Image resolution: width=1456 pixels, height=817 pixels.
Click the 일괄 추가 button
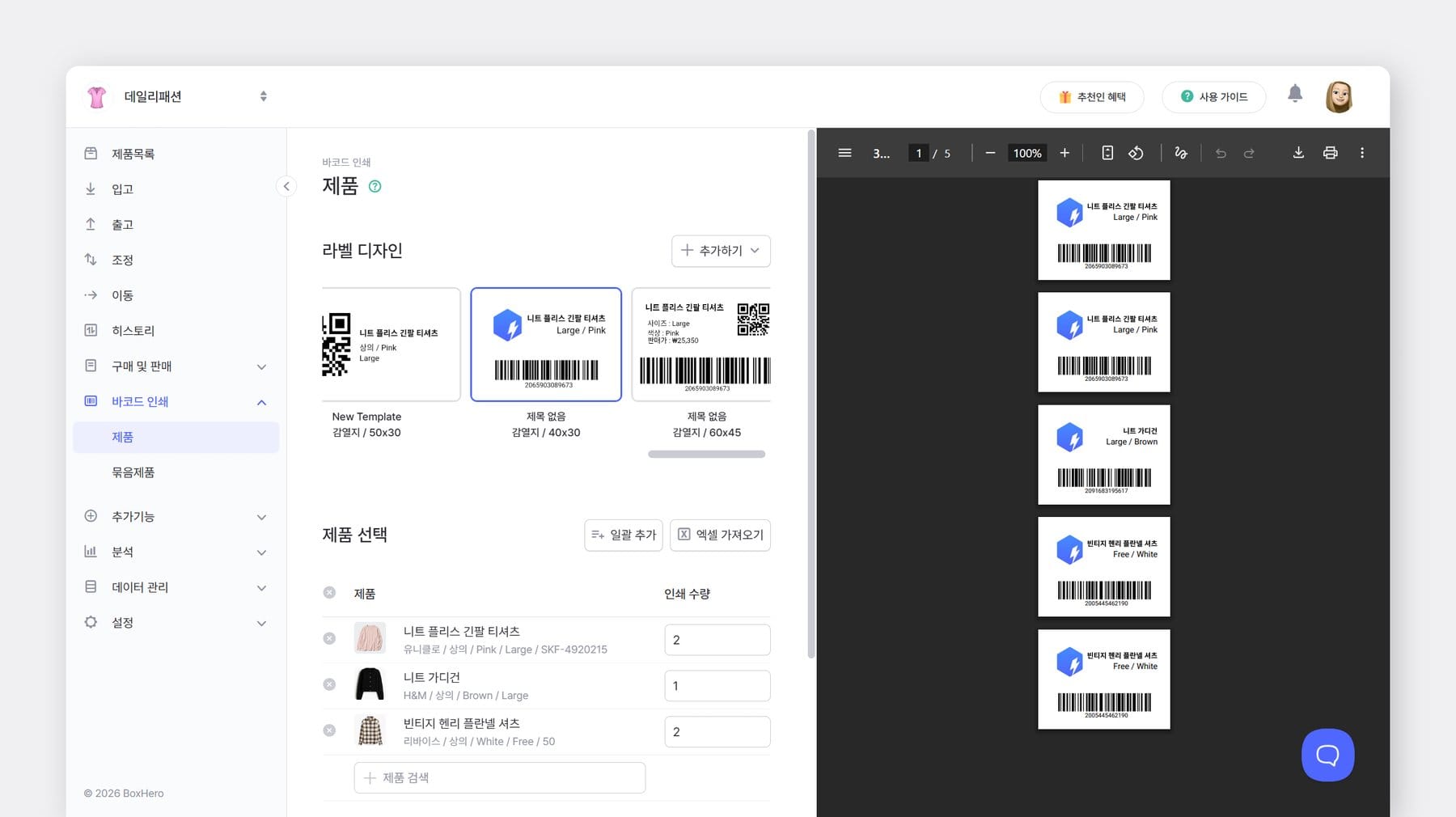[623, 535]
